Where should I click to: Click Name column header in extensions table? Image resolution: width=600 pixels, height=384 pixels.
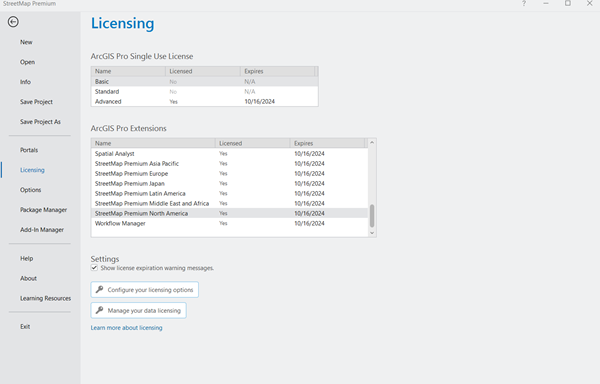[x=153, y=143]
